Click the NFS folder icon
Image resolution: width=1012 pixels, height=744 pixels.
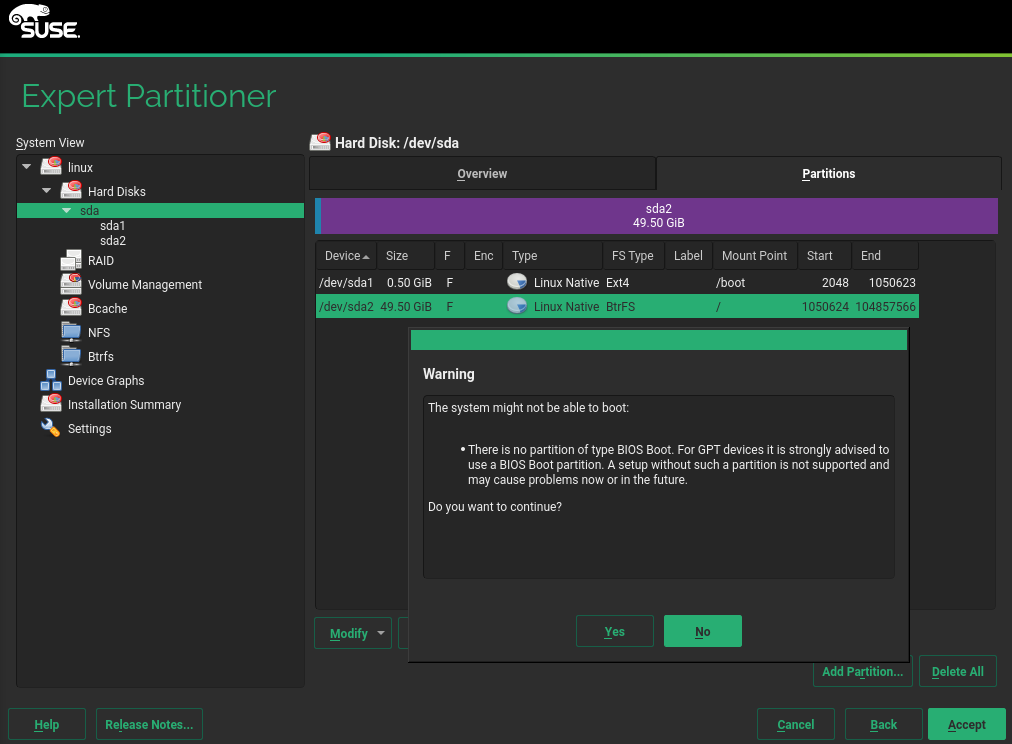pos(71,333)
